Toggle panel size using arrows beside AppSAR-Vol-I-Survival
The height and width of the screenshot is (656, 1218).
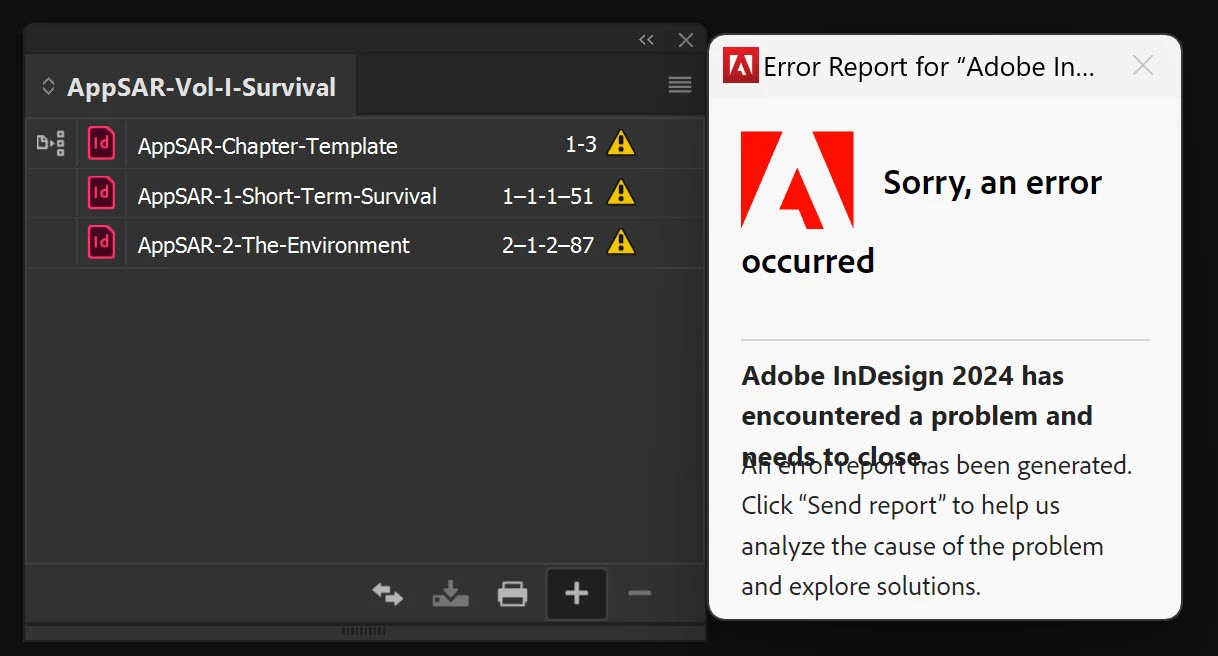48,87
